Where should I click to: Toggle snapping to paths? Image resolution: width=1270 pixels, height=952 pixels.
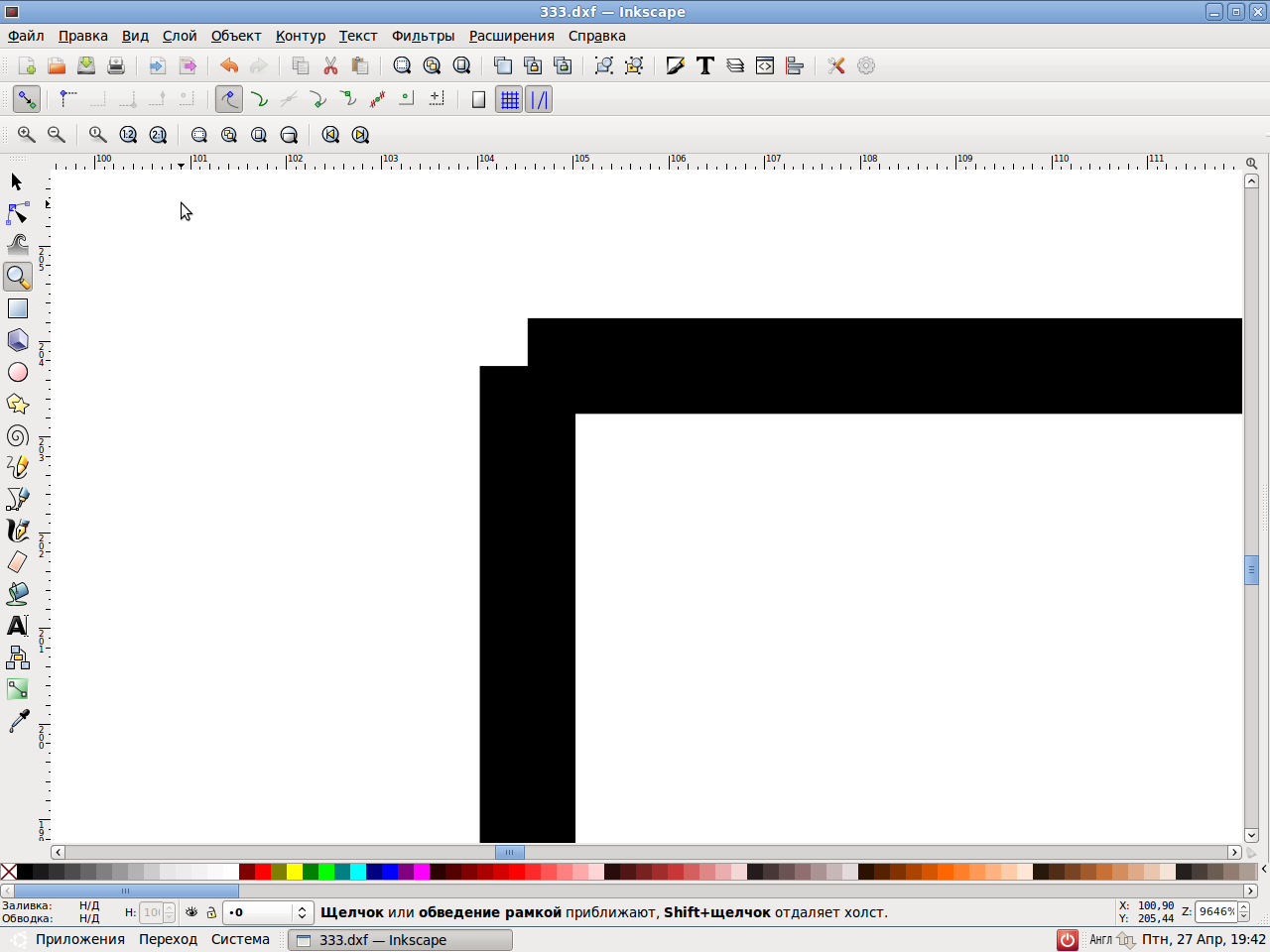pos(259,99)
